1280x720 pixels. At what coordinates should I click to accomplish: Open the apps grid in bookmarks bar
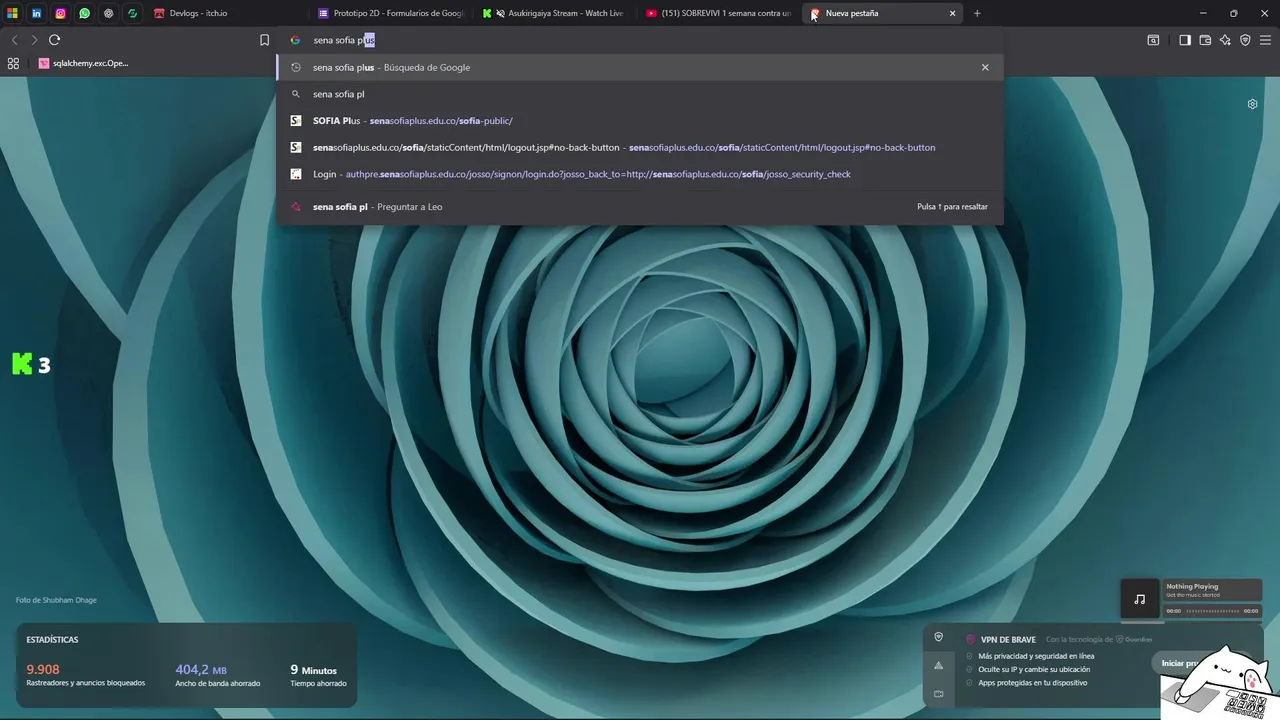coord(13,63)
